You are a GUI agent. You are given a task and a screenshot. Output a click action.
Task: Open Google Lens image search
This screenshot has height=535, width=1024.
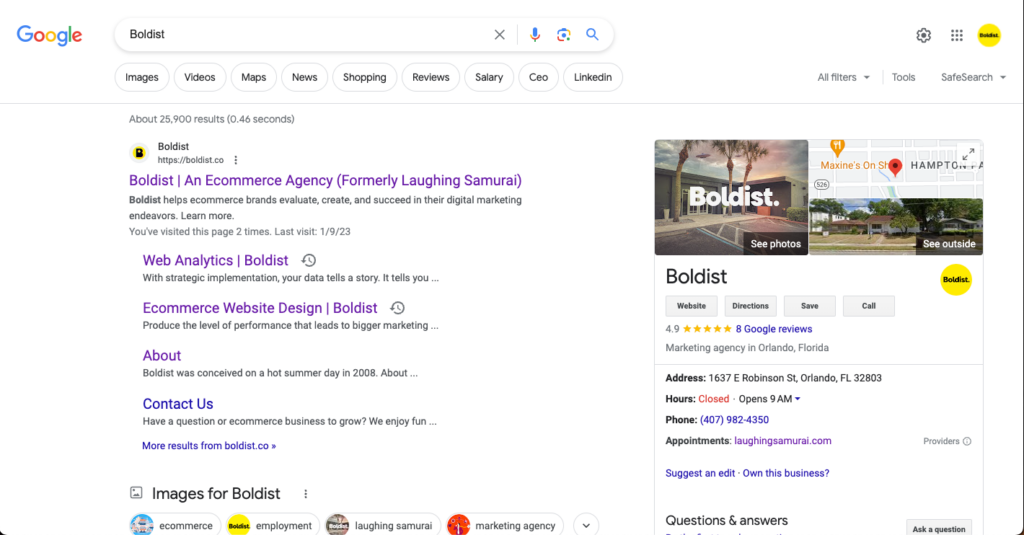point(564,35)
